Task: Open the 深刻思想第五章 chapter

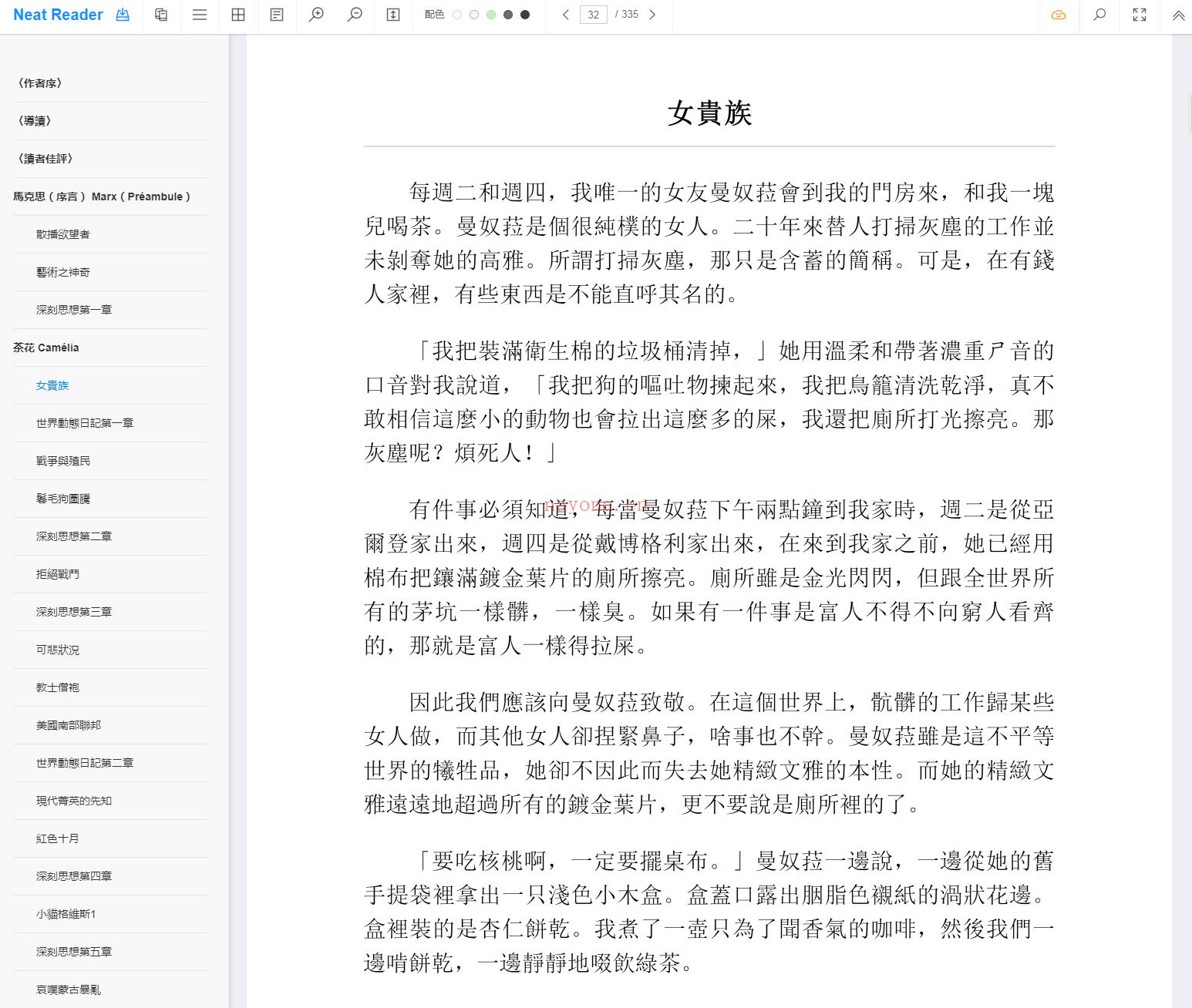Action: click(x=74, y=952)
